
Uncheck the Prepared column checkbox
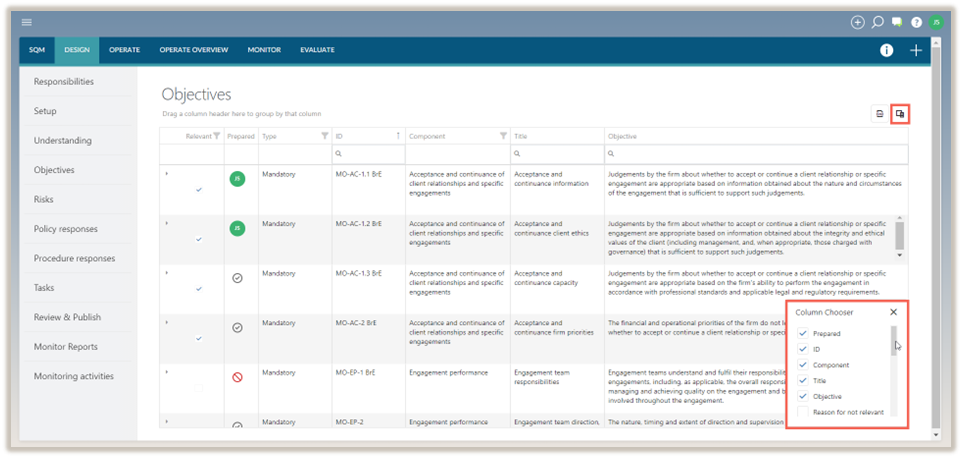coord(803,333)
